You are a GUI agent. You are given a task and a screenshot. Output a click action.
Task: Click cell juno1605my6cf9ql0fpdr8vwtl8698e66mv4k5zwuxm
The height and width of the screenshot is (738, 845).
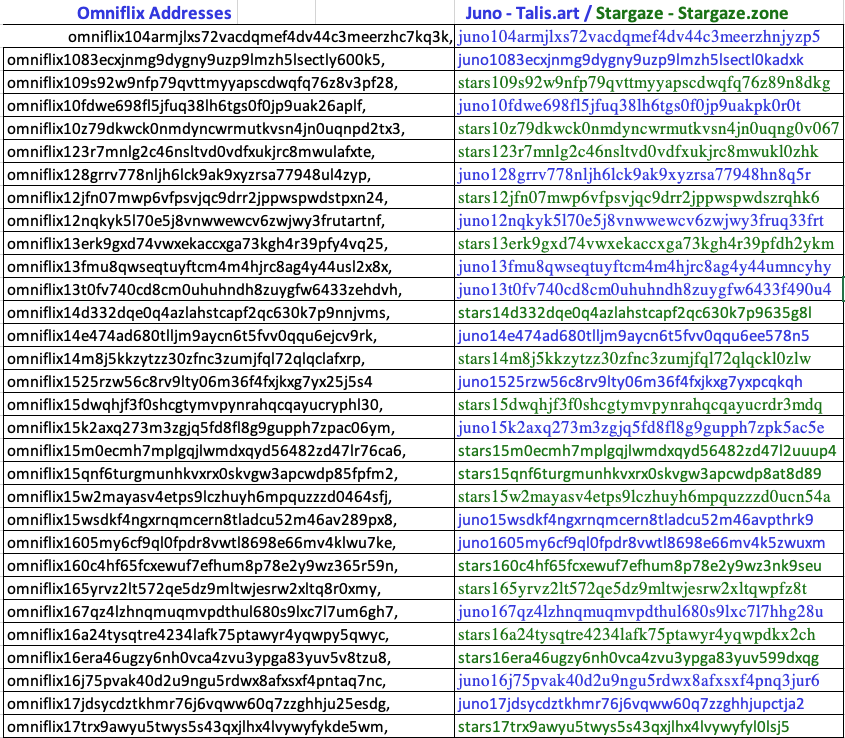(649, 543)
